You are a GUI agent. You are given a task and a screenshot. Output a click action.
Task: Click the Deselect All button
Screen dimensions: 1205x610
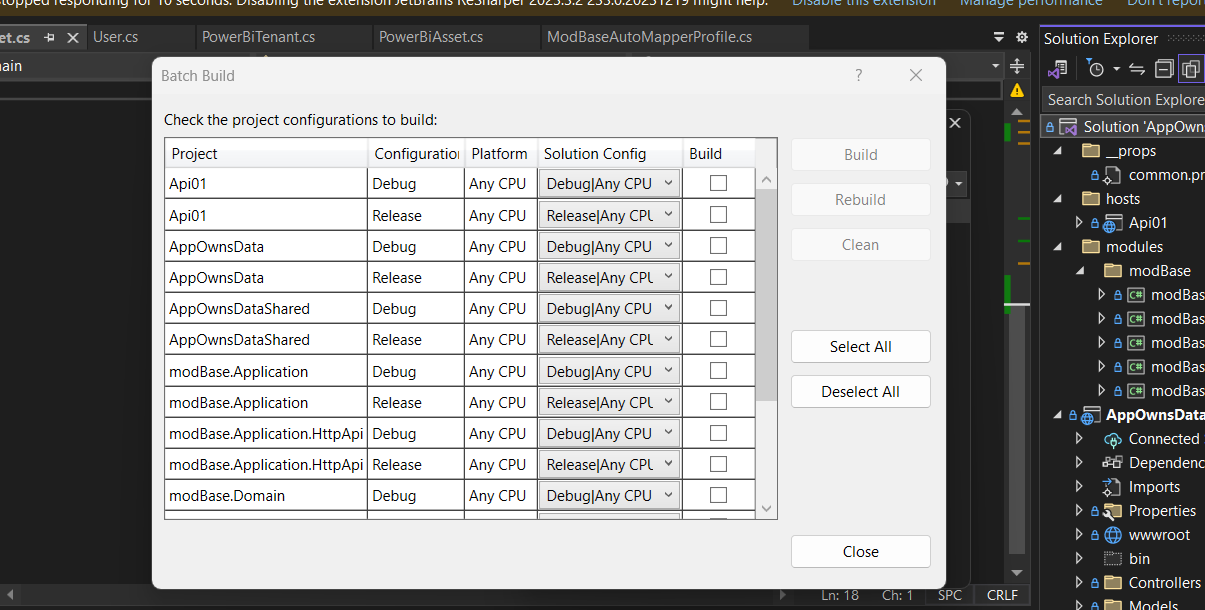pos(860,391)
